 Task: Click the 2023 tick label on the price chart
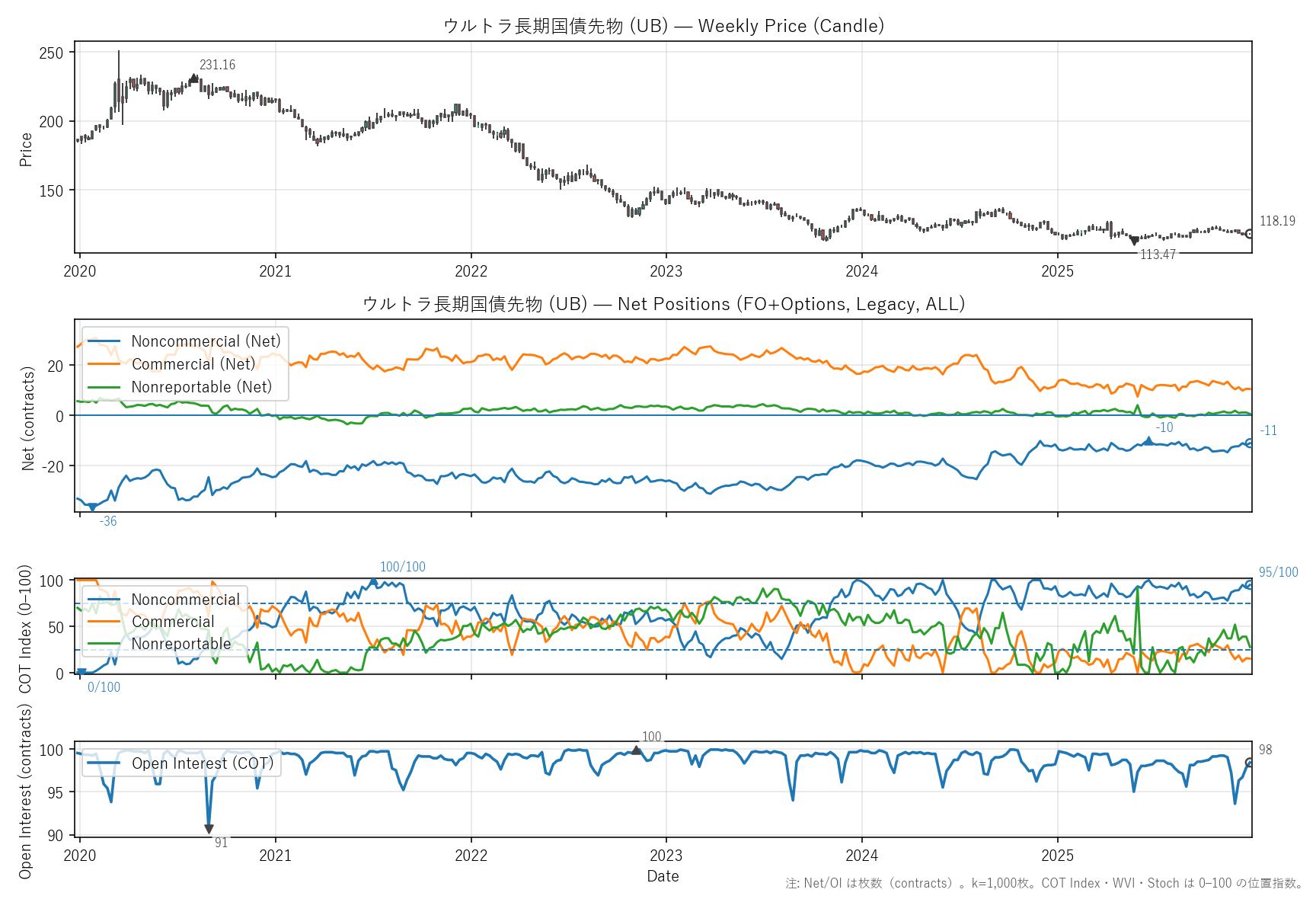666,271
